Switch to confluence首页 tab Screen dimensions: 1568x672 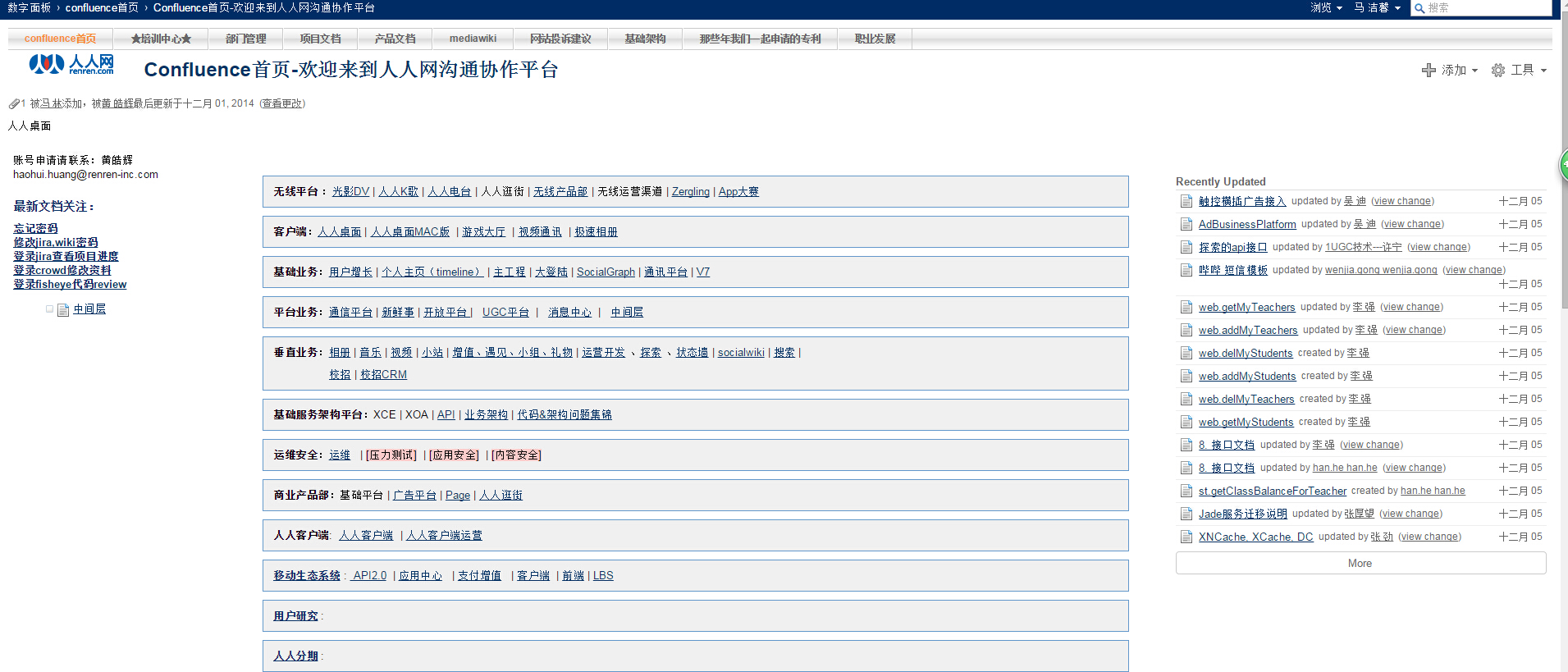click(60, 39)
